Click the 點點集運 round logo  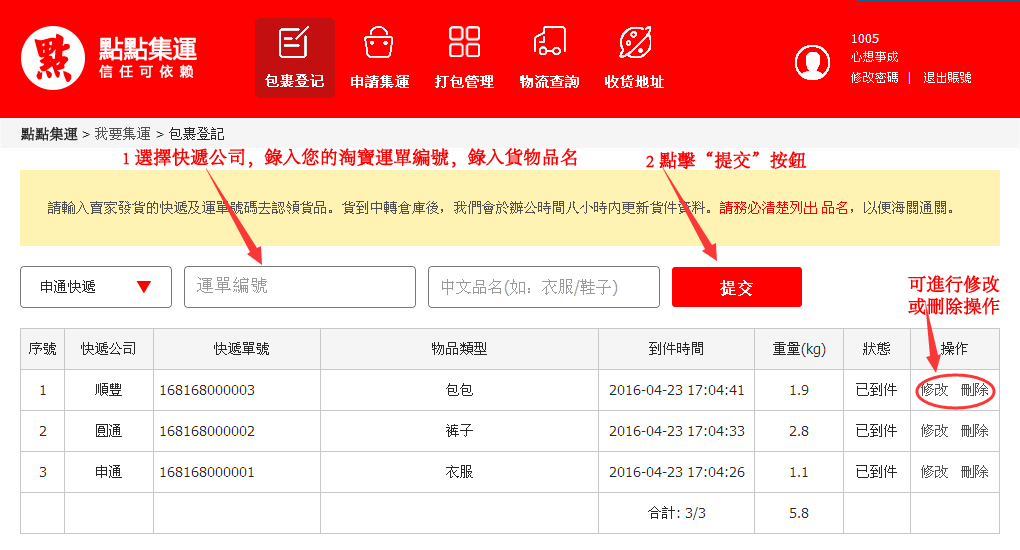[x=53, y=58]
